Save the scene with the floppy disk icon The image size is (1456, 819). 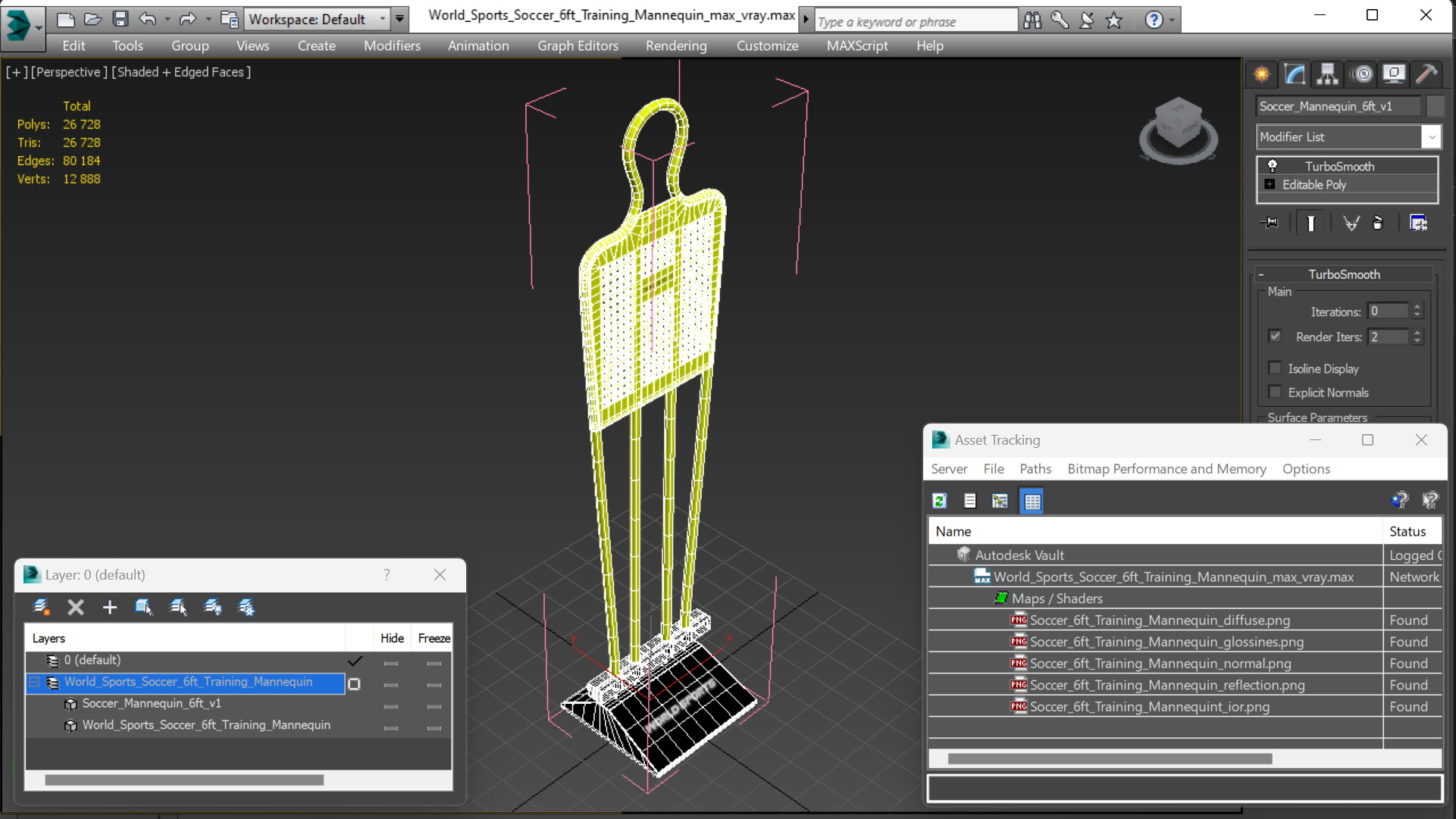(x=120, y=19)
